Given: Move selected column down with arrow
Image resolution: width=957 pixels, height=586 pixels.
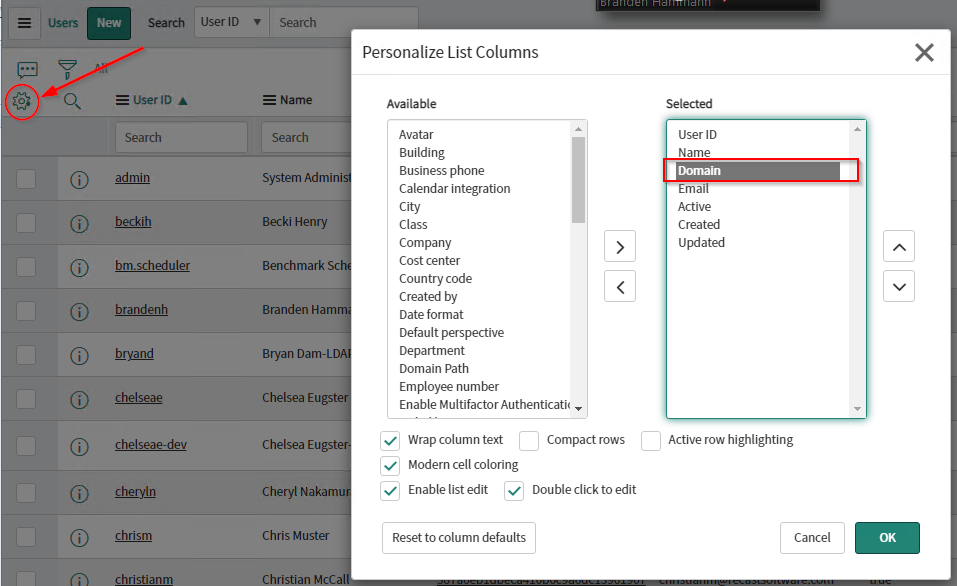Looking at the screenshot, I should coord(899,286).
